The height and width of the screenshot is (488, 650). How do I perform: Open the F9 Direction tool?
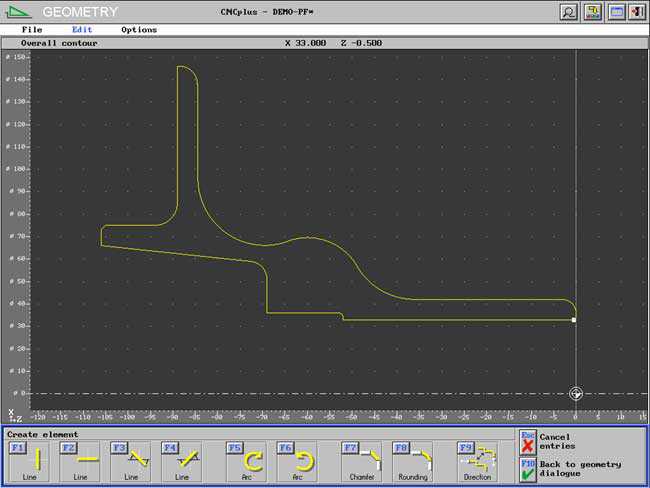(477, 461)
